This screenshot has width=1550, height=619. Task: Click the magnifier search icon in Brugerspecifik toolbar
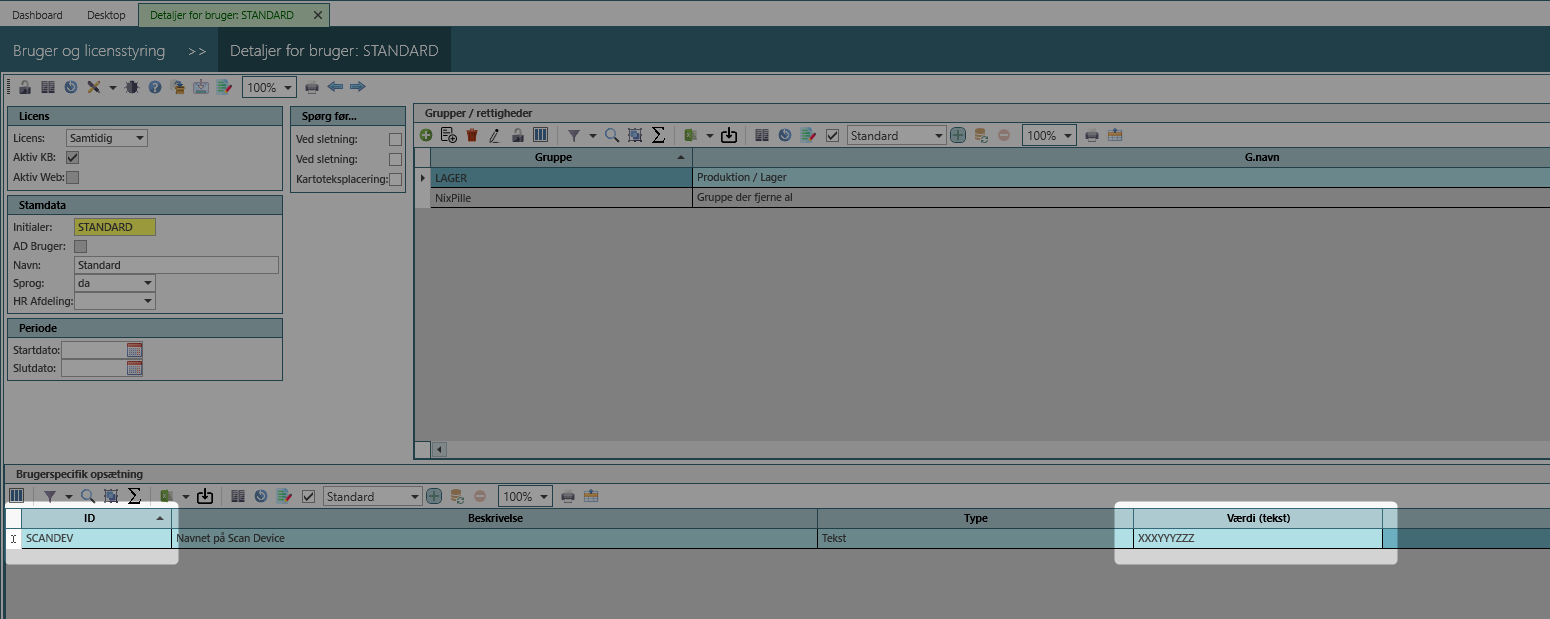pos(88,496)
